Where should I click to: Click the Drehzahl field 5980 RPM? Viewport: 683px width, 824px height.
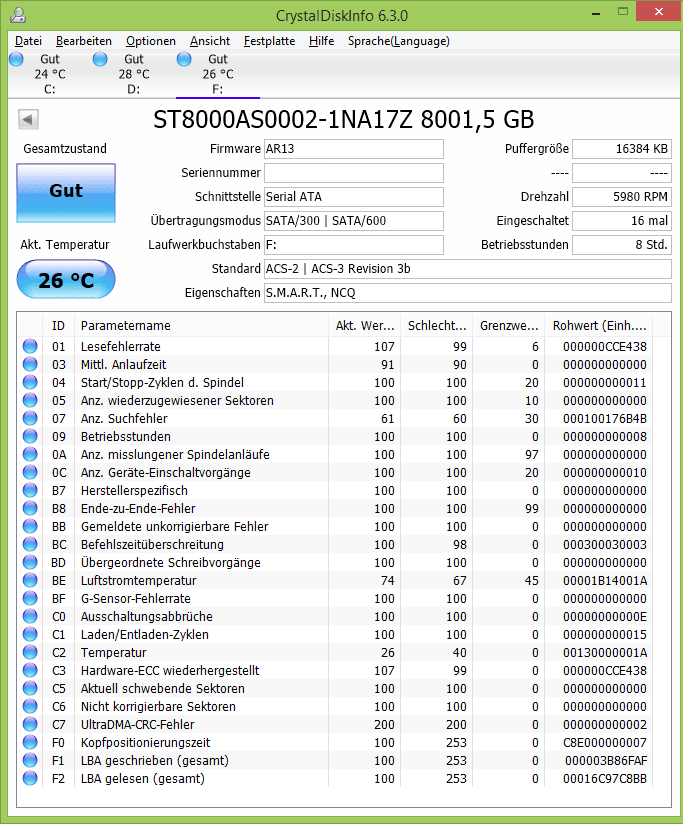[622, 197]
